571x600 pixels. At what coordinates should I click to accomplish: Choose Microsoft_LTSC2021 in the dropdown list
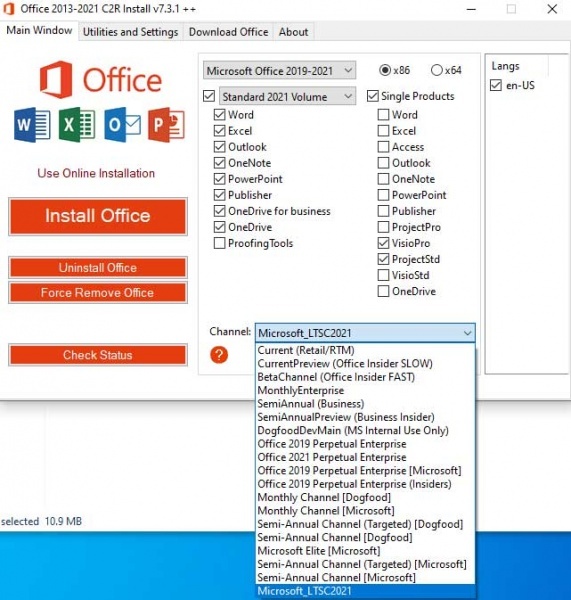coord(365,591)
